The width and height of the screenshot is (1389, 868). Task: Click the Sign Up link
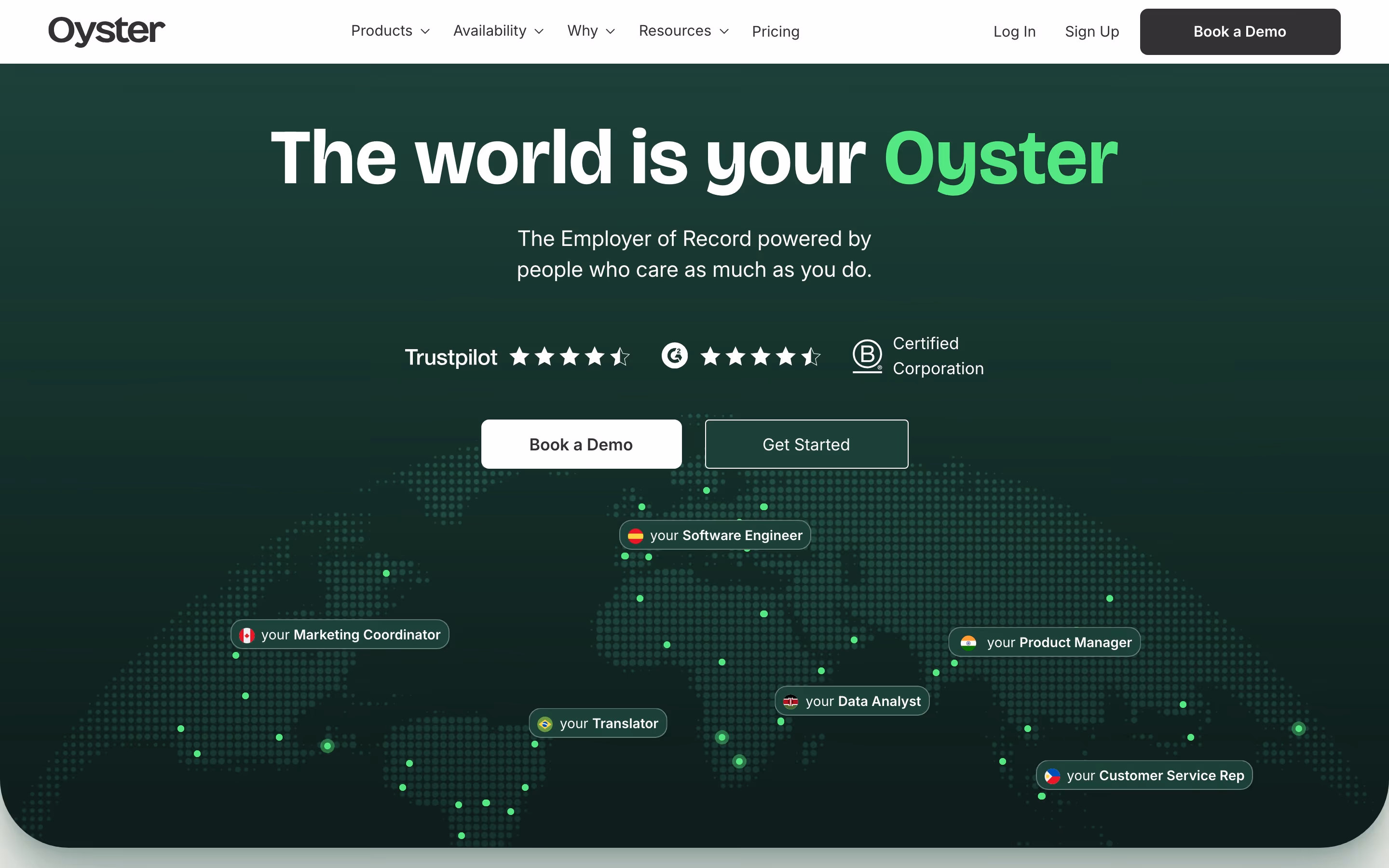pyautogui.click(x=1092, y=31)
